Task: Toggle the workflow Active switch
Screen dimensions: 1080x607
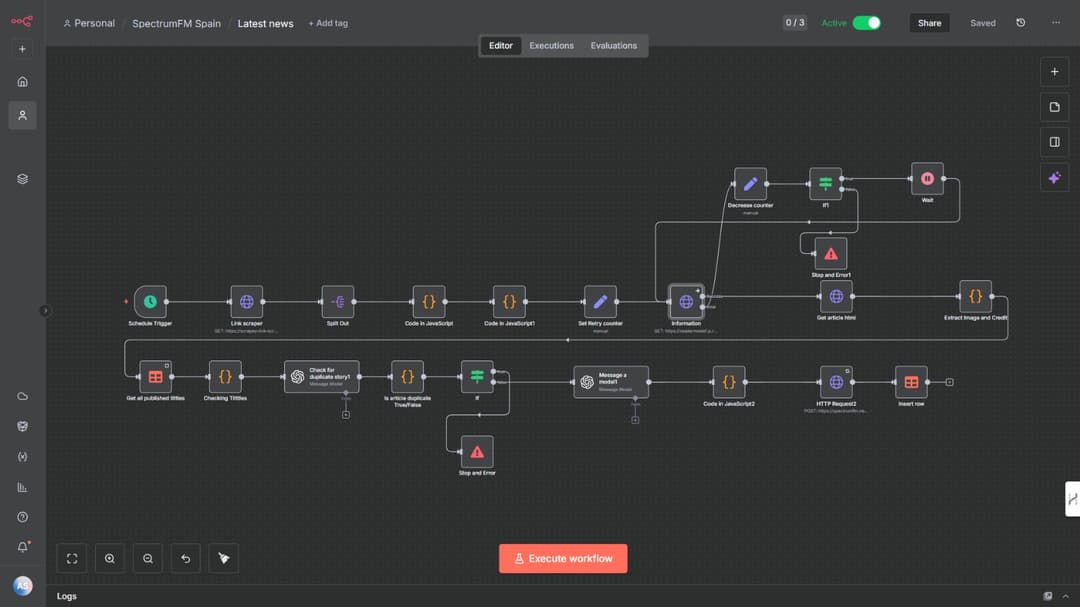Action: click(866, 23)
